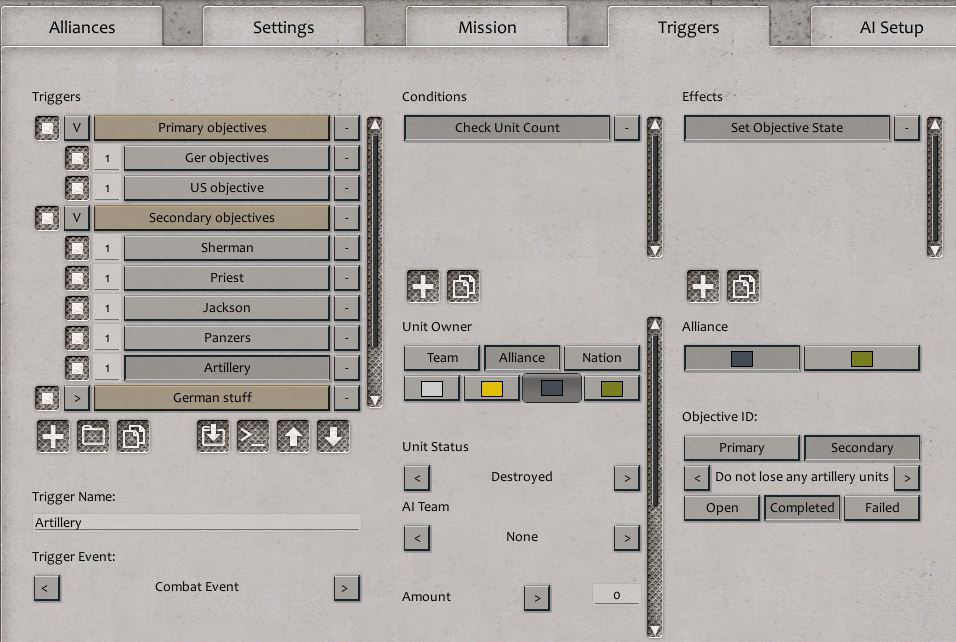Toggle checkbox next to Primary objectives
Viewport: 956px width, 642px height.
click(47, 128)
